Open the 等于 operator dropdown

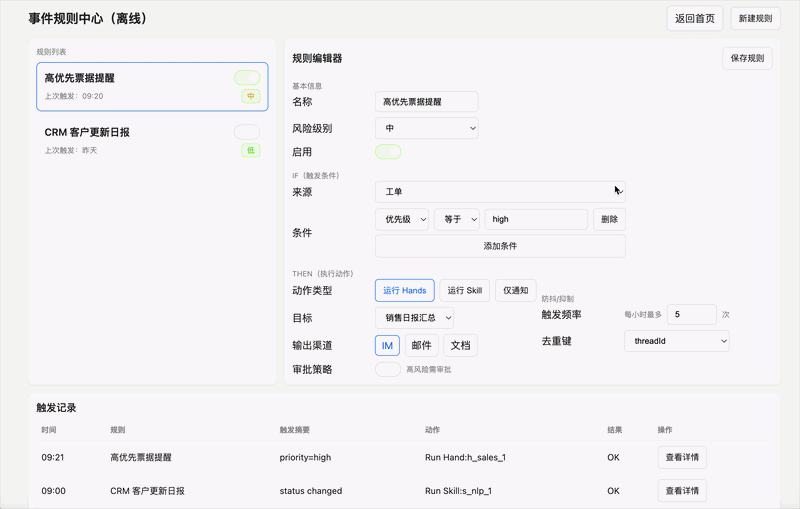457,219
